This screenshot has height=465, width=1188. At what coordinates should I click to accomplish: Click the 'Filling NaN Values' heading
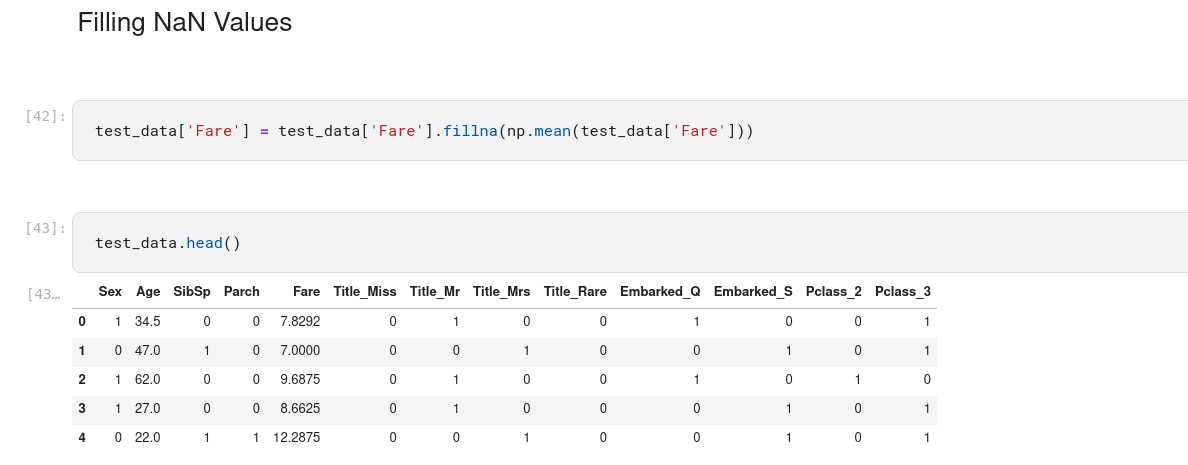click(185, 23)
